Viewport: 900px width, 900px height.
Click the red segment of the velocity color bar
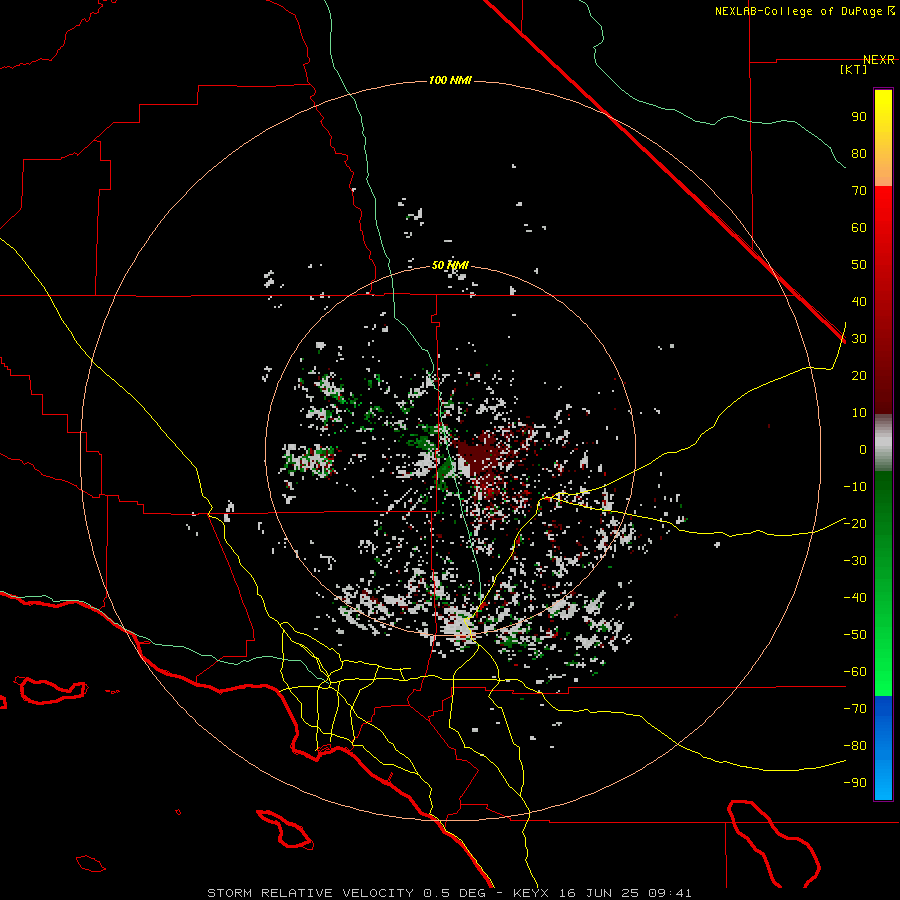click(883, 300)
